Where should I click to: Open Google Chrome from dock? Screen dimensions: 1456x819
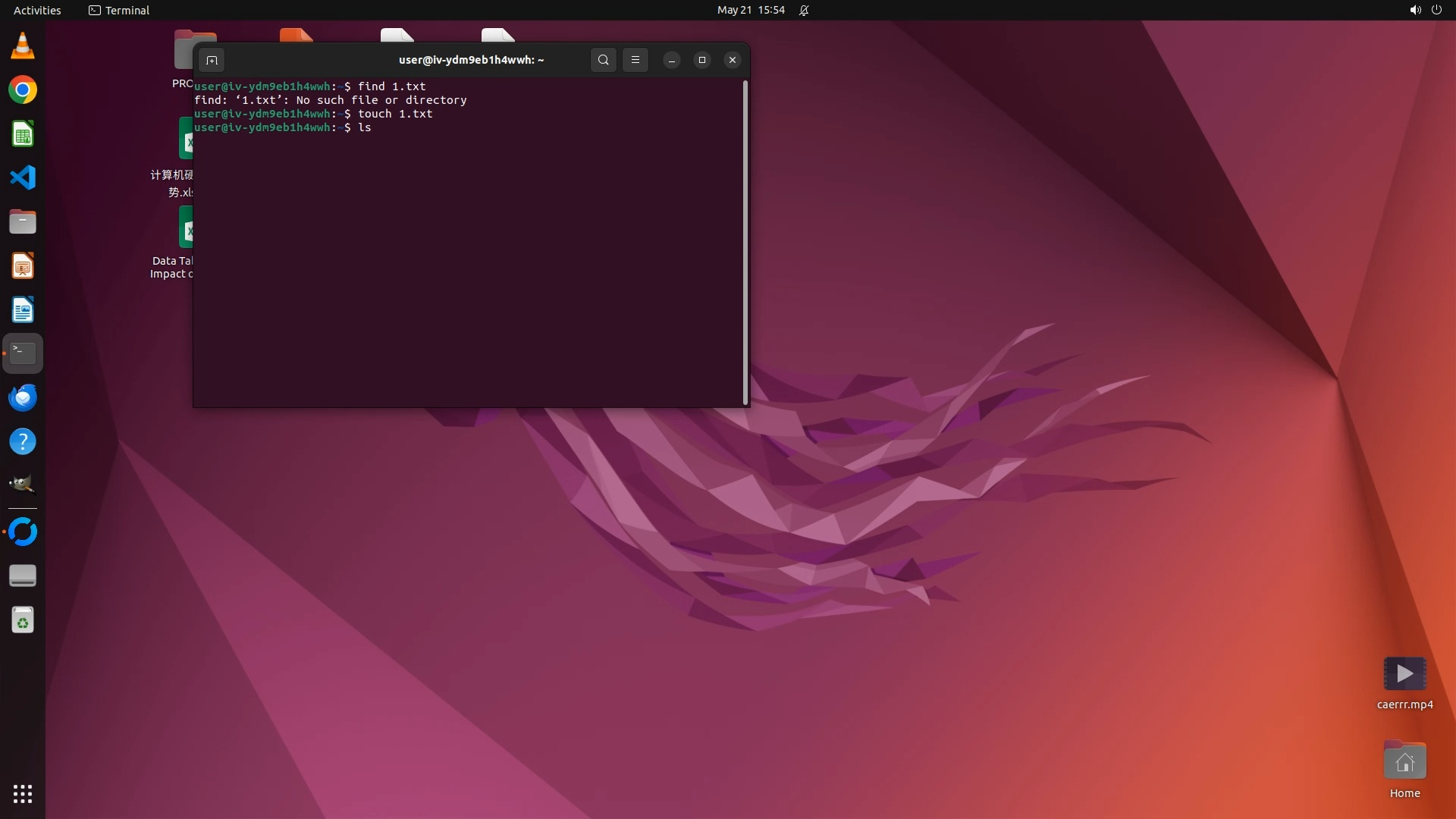23,90
